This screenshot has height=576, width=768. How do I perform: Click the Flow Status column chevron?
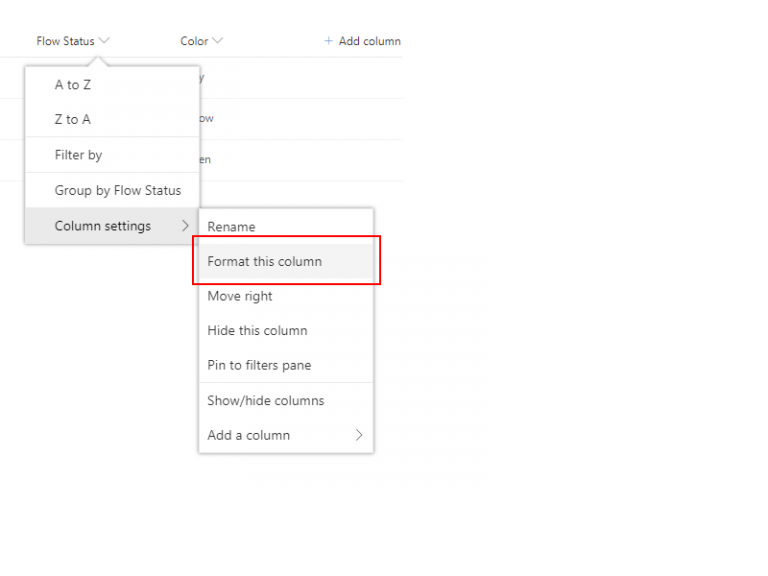click(105, 41)
